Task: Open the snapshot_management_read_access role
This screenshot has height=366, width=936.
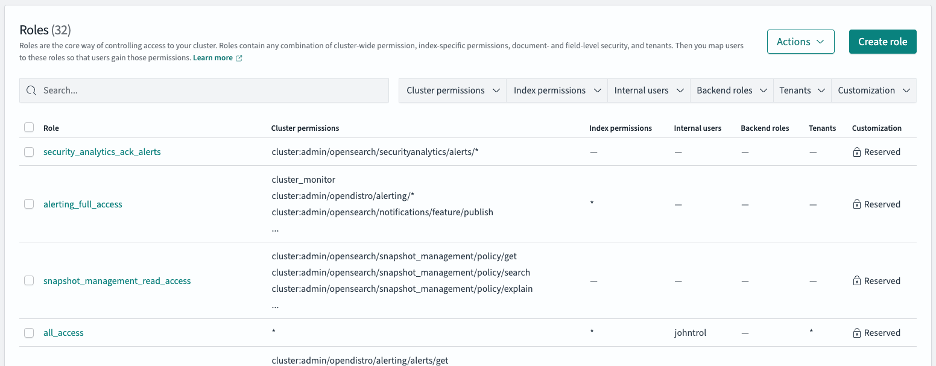Action: 117,281
